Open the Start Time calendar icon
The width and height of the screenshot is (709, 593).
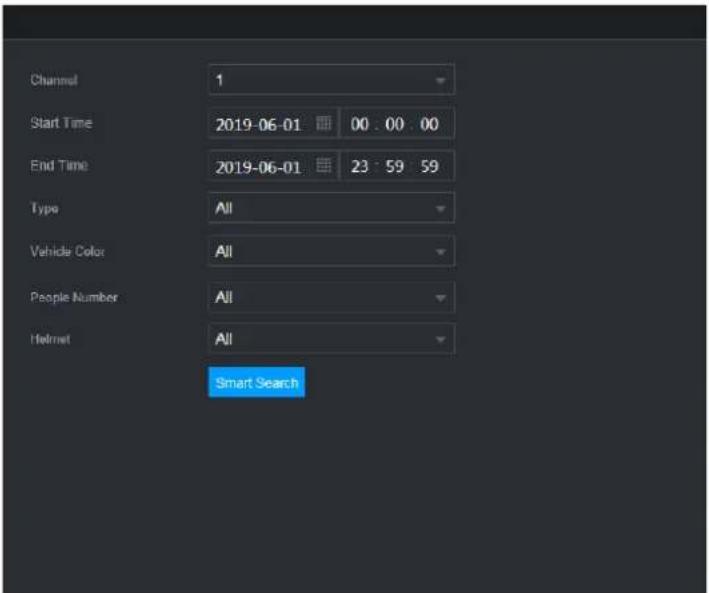click(x=323, y=123)
